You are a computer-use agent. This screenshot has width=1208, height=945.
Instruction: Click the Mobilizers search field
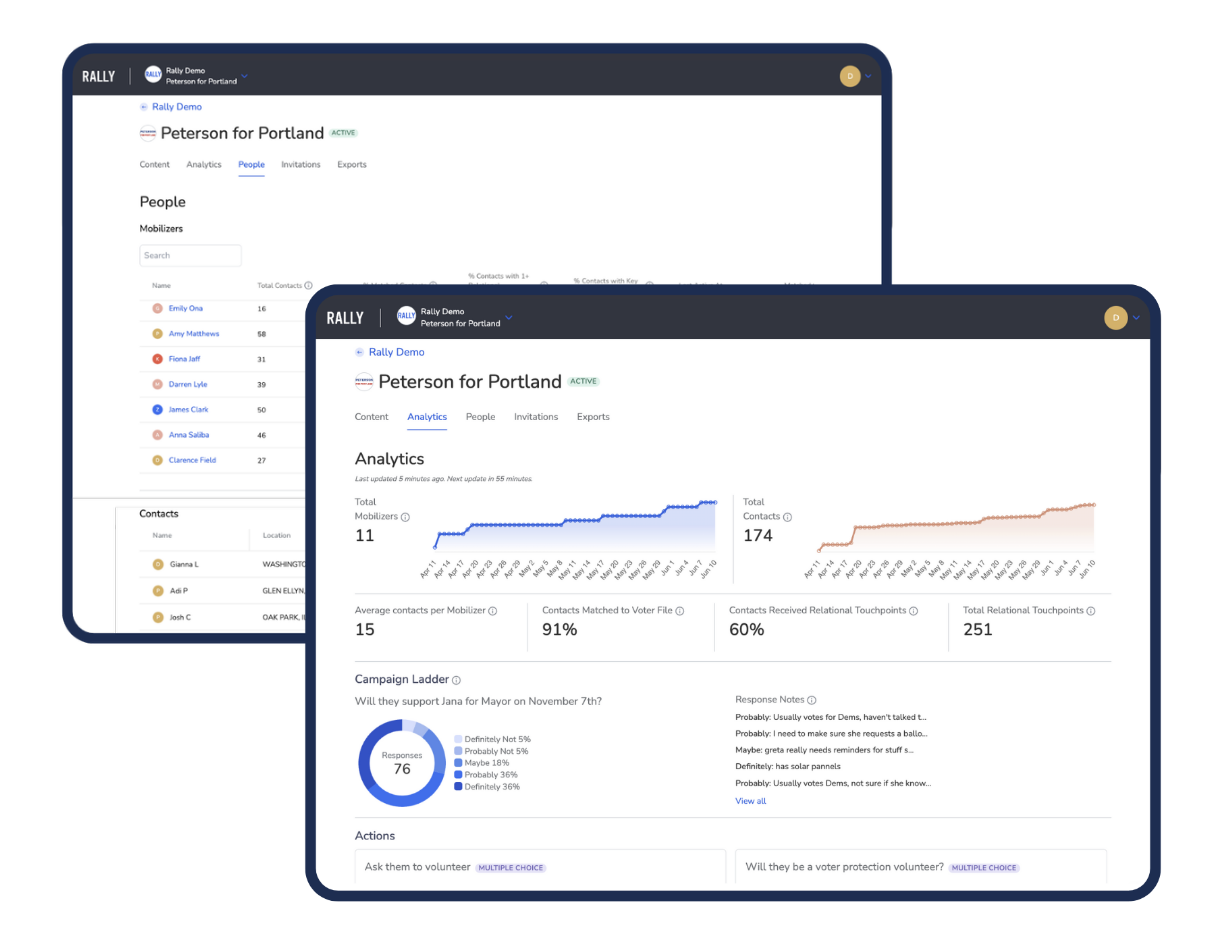[x=190, y=256]
